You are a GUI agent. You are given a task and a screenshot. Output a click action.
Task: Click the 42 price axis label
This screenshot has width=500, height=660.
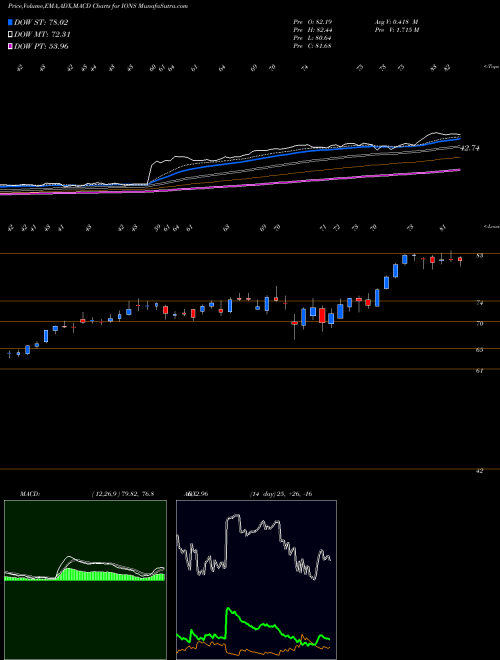479,471
